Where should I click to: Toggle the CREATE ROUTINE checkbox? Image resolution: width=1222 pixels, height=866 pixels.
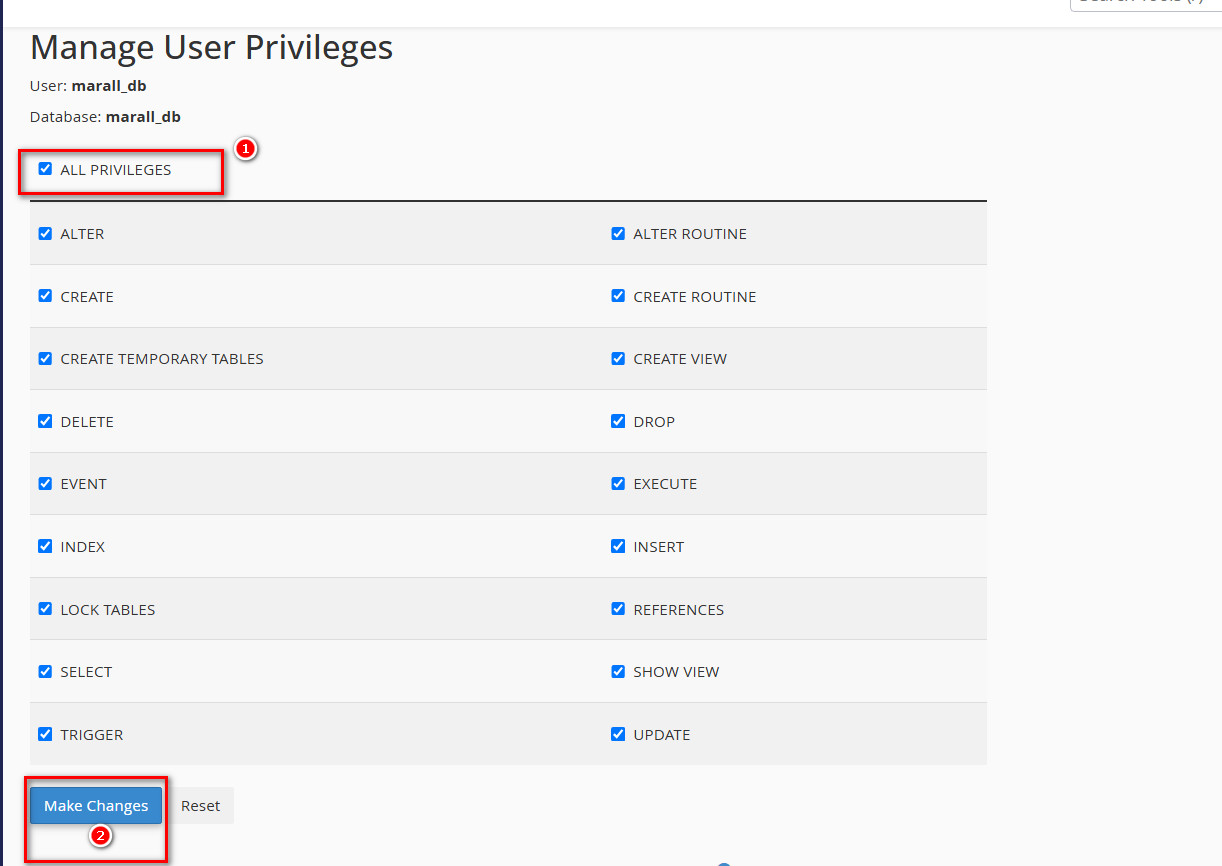click(x=618, y=296)
